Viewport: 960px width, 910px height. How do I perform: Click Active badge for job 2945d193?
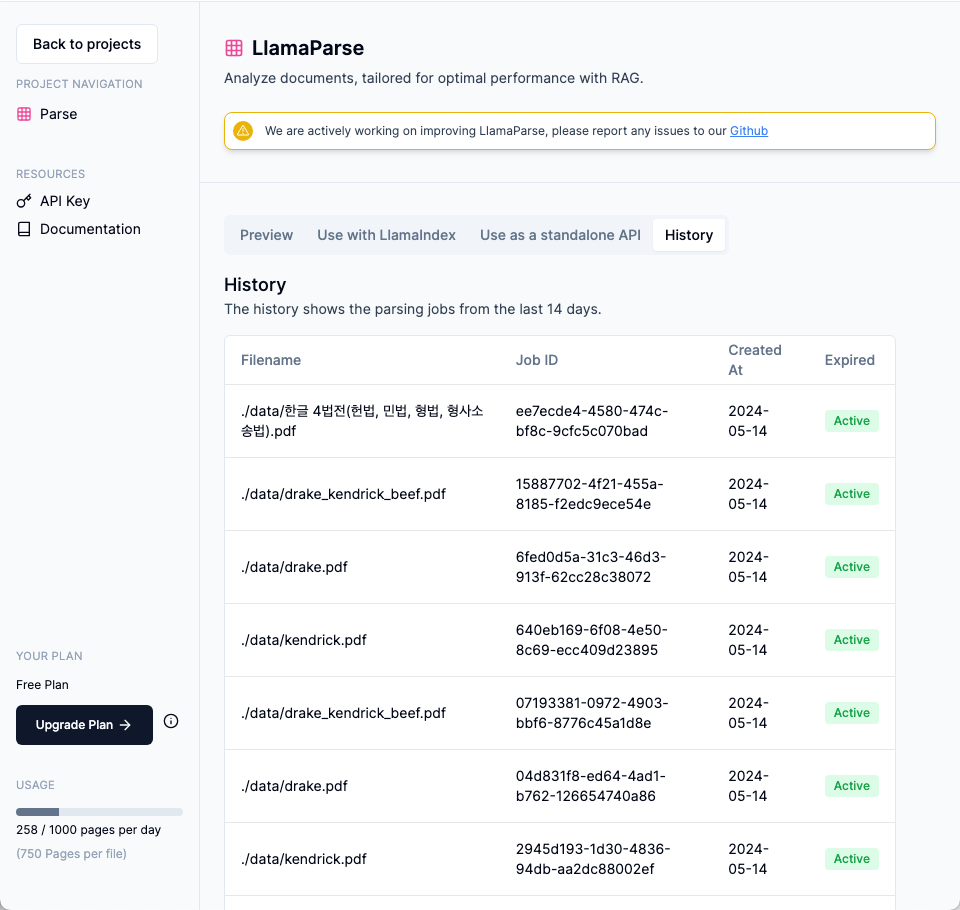(x=852, y=859)
